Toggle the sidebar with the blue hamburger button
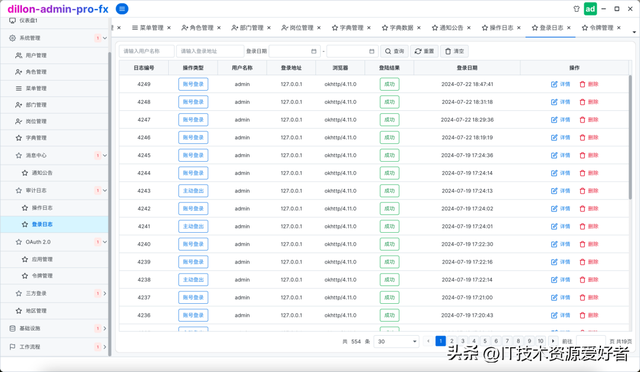Viewport: 640px width, 372px height. (122, 9)
